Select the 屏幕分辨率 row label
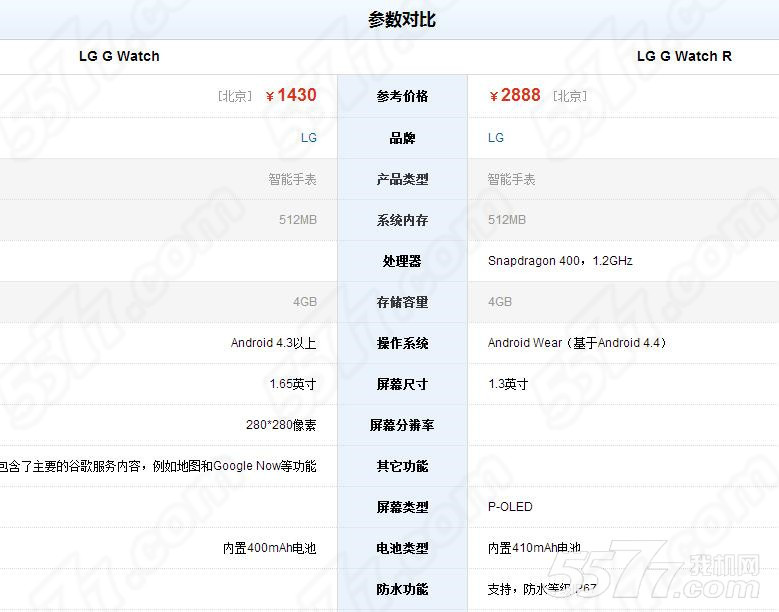The height and width of the screenshot is (612, 779). [x=402, y=425]
